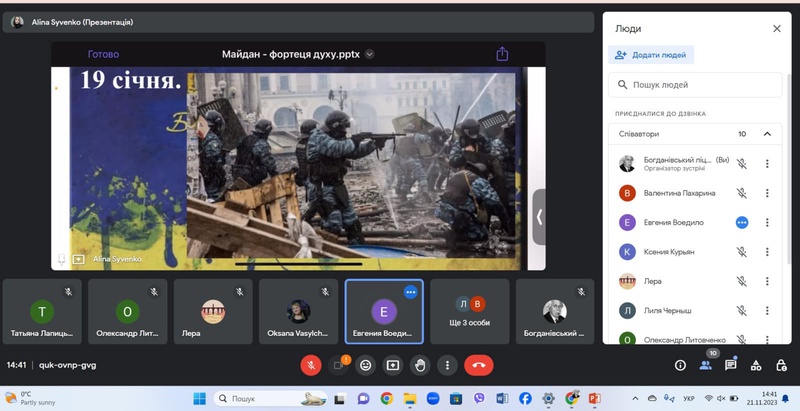The height and width of the screenshot is (411, 800).
Task: Open PowerPoint from the taskbar
Action: click(x=594, y=398)
